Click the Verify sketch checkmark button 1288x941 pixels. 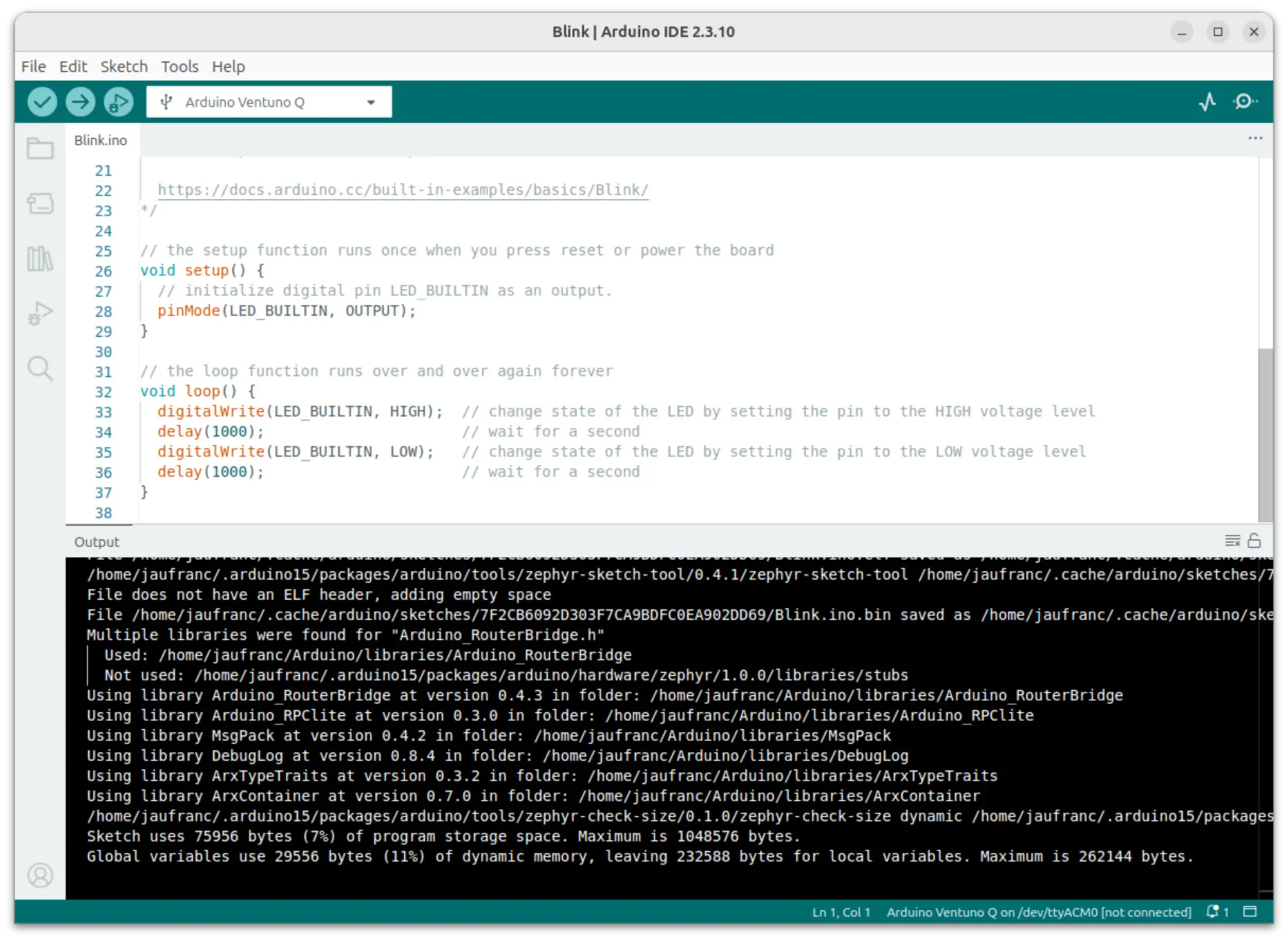pos(42,102)
